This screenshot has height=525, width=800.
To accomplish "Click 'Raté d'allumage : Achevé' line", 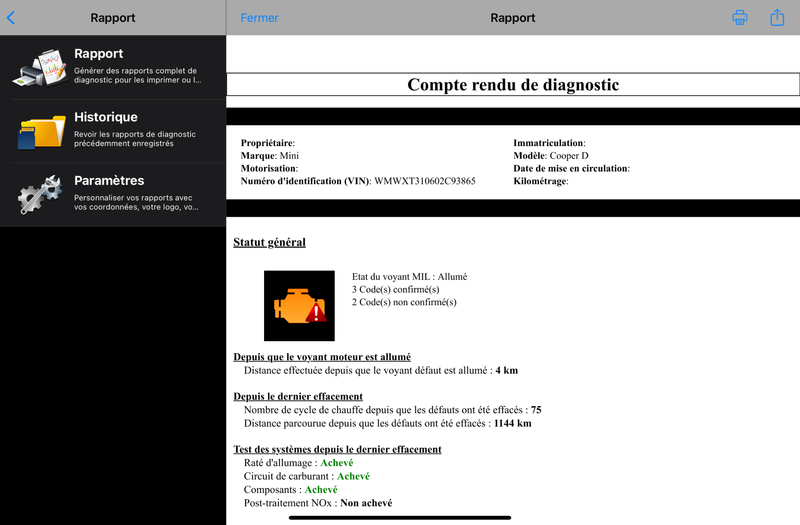I will pyautogui.click(x=298, y=463).
